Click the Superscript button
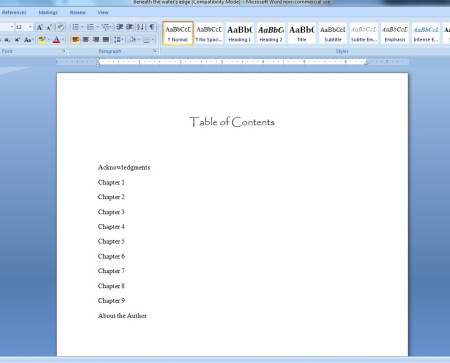This screenshot has height=363, width=450. click(x=17, y=40)
